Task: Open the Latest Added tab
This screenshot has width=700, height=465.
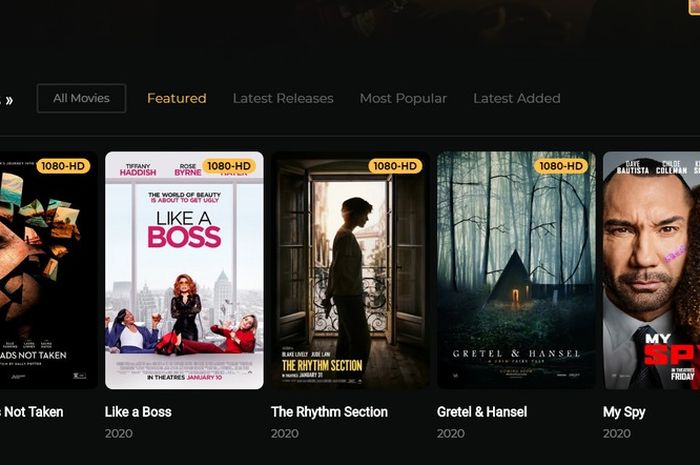Action: (x=517, y=98)
